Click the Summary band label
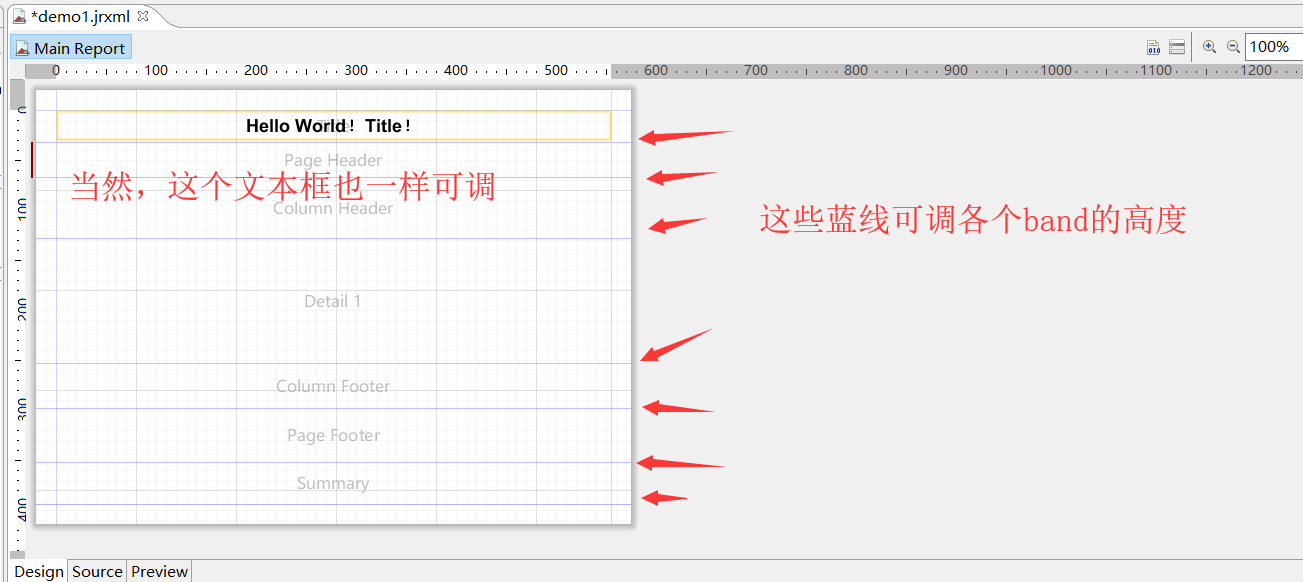 click(332, 483)
